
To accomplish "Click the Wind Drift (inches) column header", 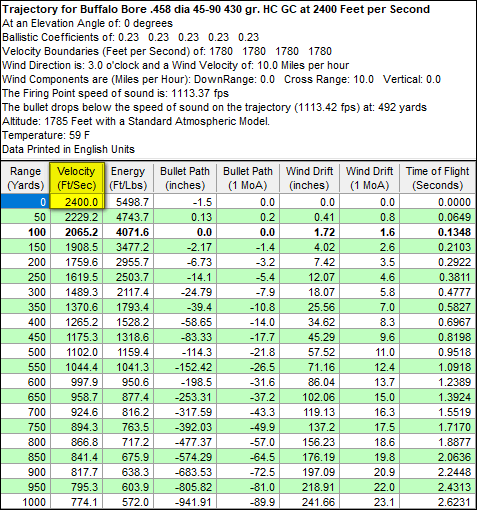I will pos(309,178).
